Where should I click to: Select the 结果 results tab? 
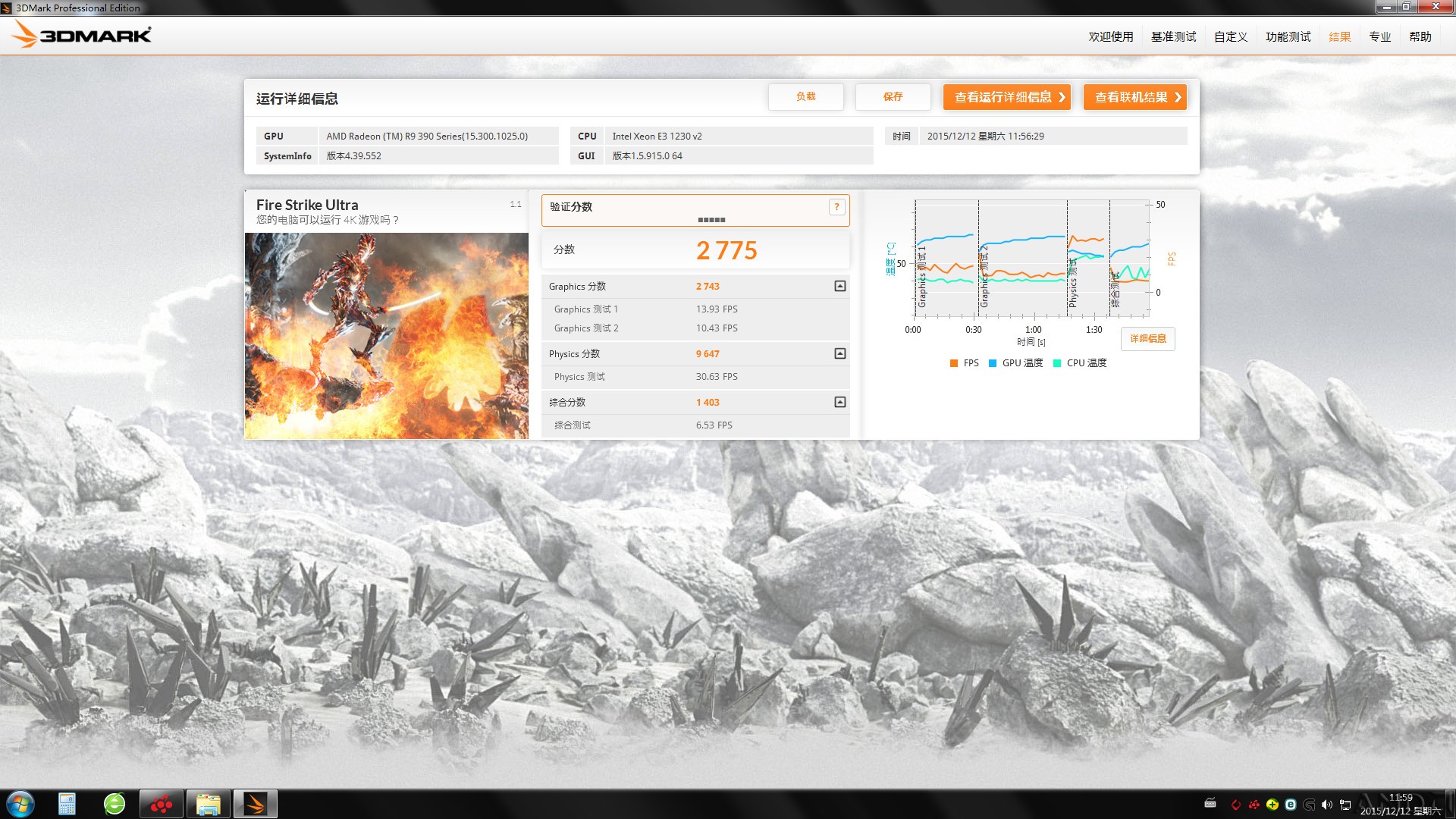point(1339,36)
